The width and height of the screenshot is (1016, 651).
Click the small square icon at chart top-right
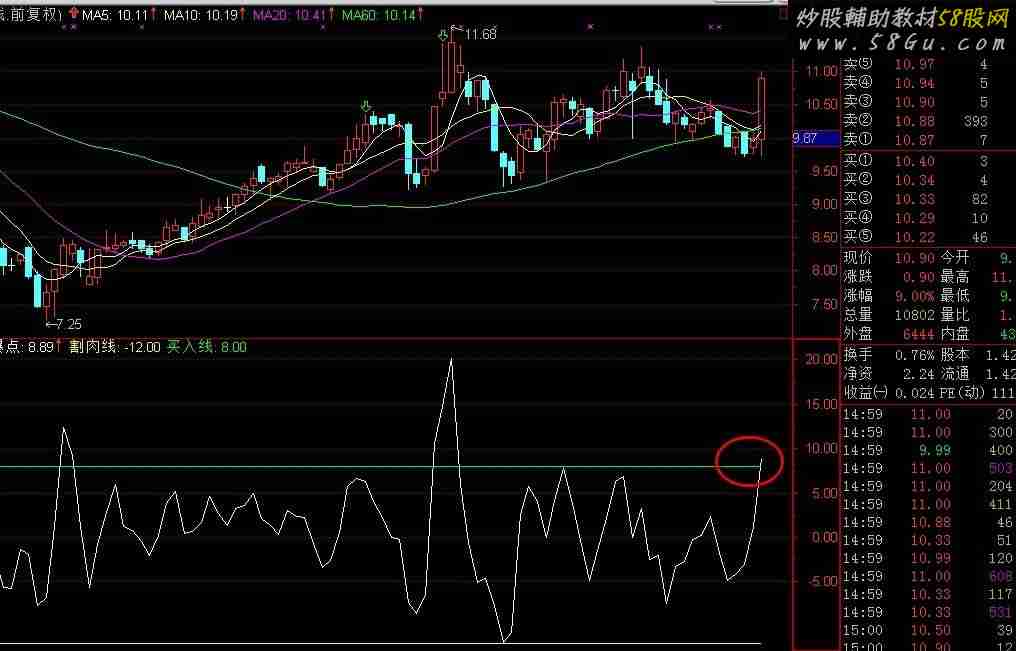pos(781,15)
